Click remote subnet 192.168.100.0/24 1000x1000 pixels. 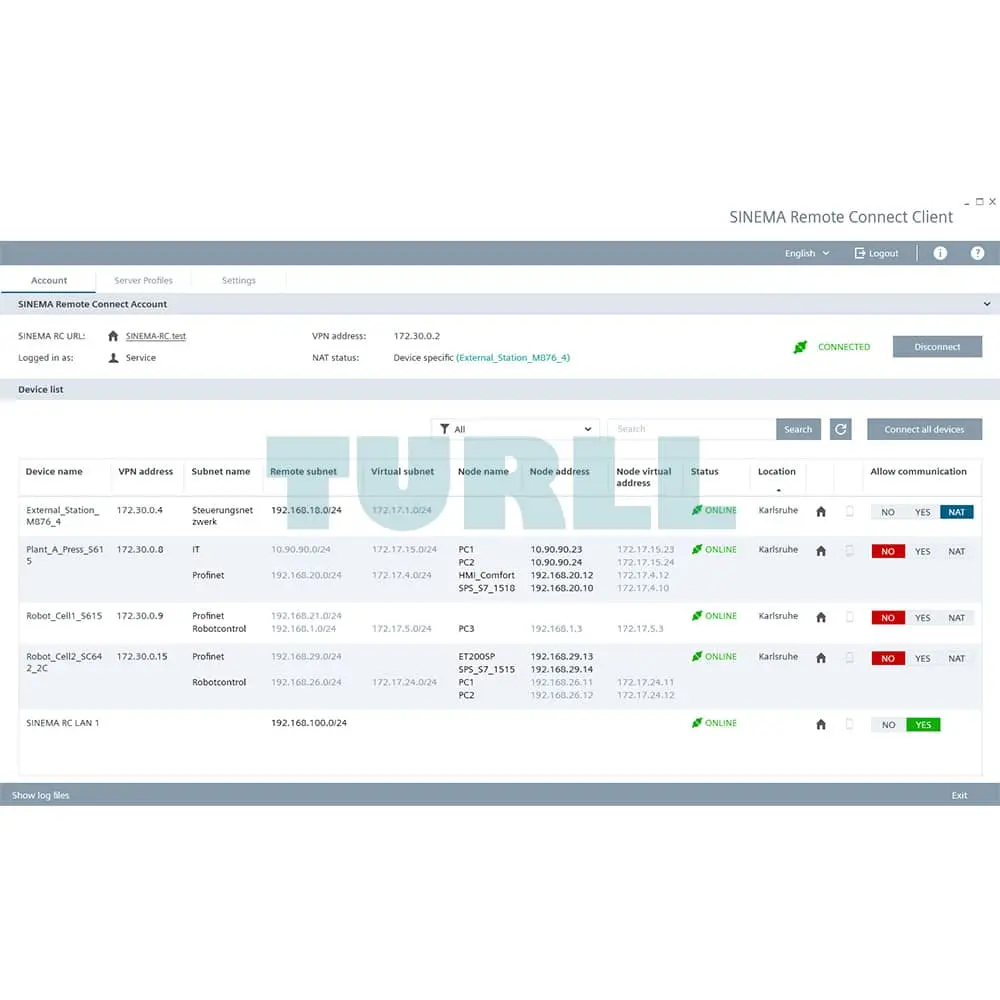point(309,723)
